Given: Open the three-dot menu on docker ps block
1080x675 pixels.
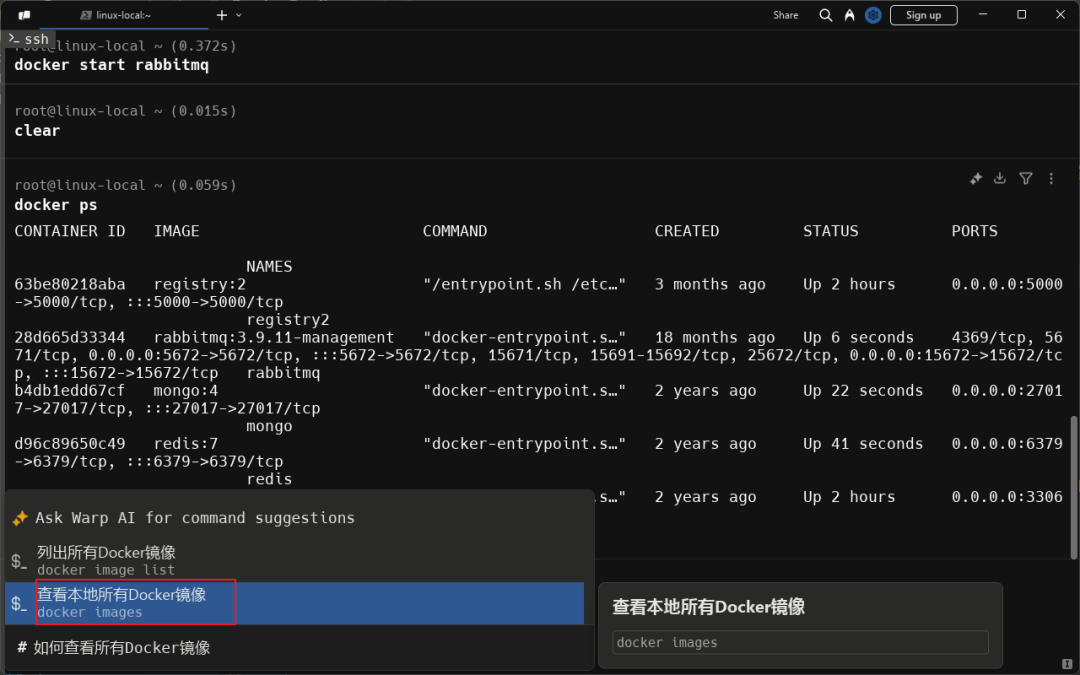Looking at the screenshot, I should [1051, 178].
